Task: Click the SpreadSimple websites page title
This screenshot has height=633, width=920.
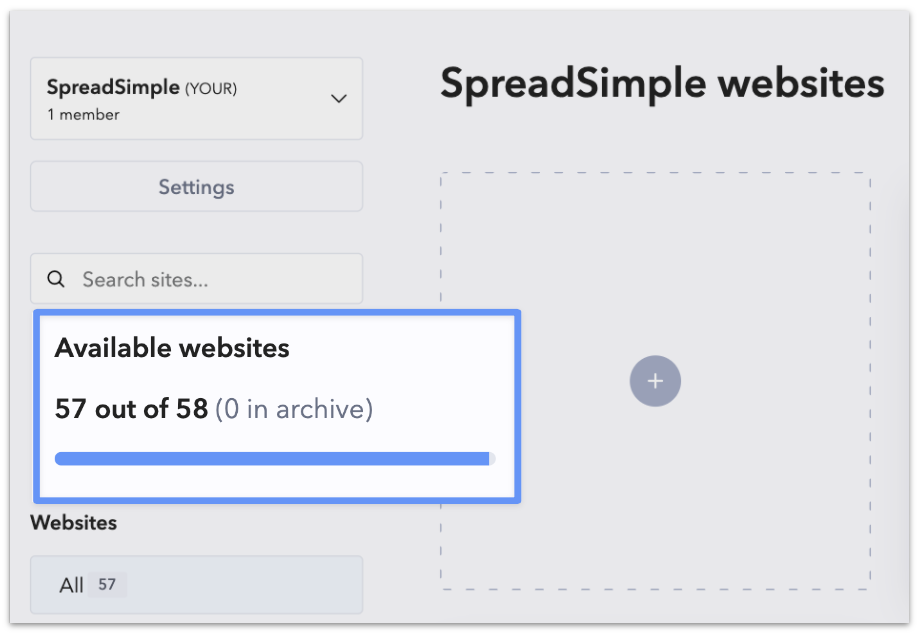Action: pyautogui.click(x=662, y=83)
